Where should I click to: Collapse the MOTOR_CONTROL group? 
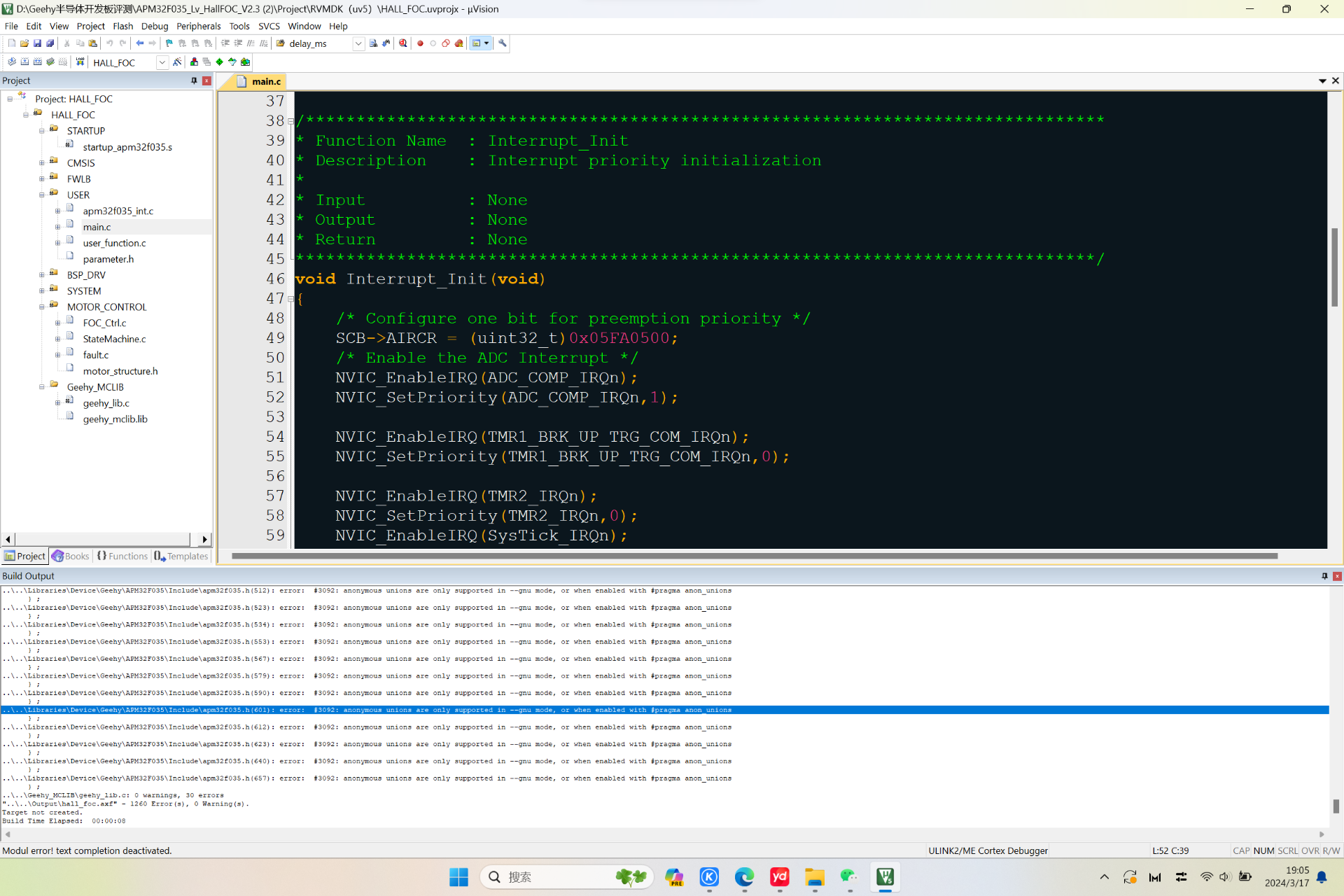[42, 307]
